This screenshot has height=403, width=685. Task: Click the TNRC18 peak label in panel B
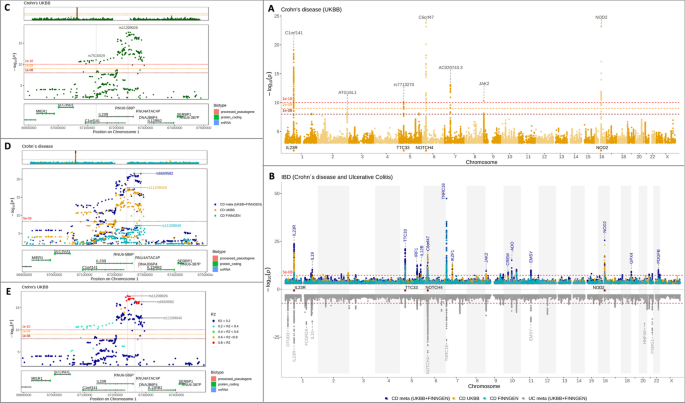[443, 191]
